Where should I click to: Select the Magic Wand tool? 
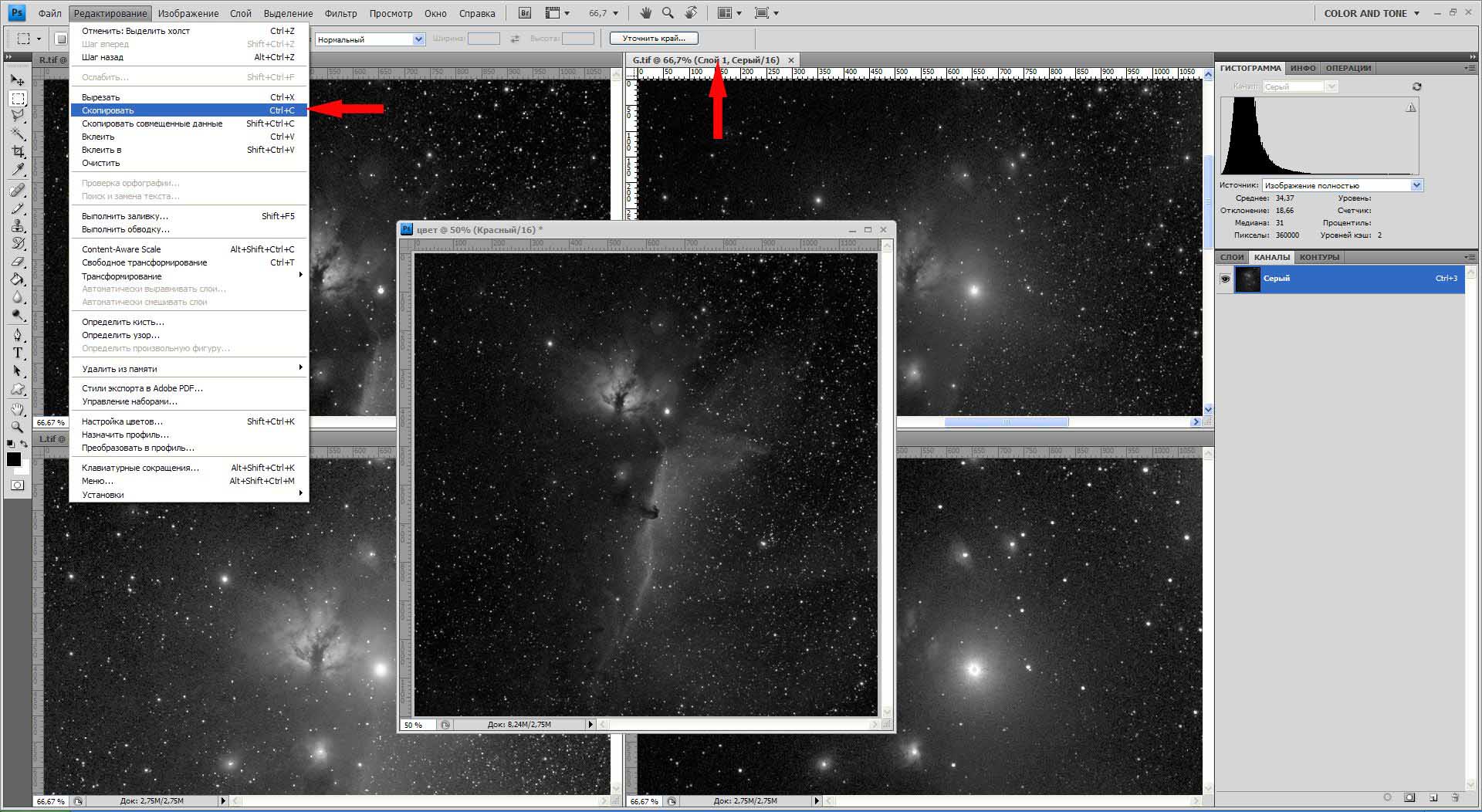(x=18, y=134)
